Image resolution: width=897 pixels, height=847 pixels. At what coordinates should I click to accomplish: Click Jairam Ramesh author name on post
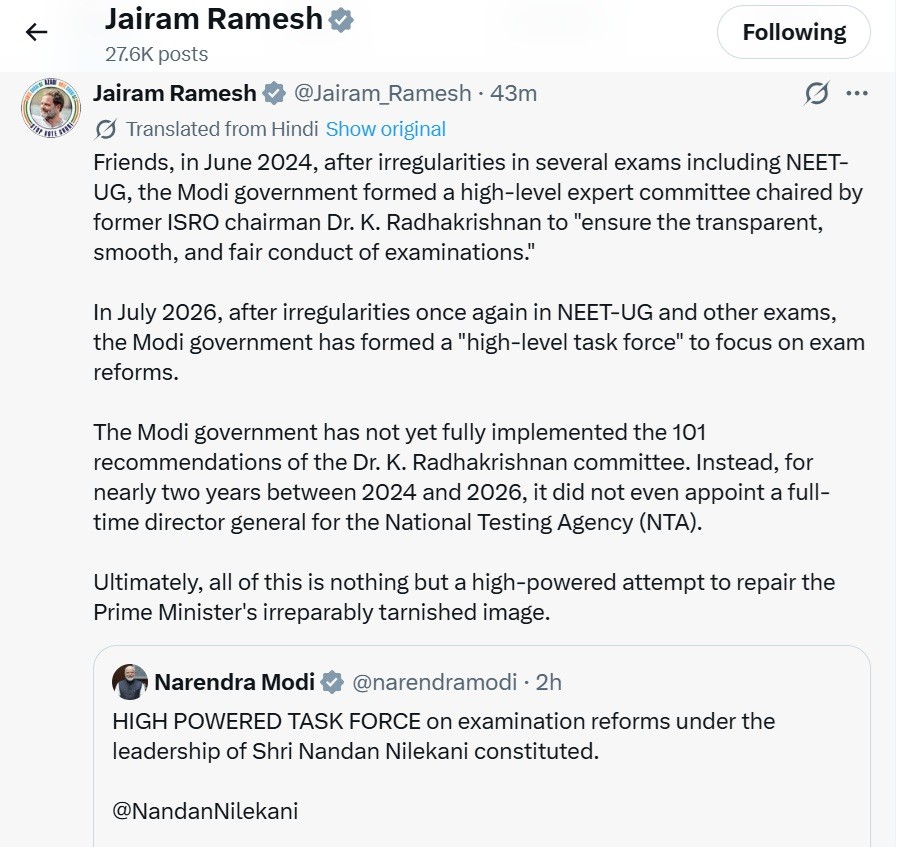tap(174, 93)
